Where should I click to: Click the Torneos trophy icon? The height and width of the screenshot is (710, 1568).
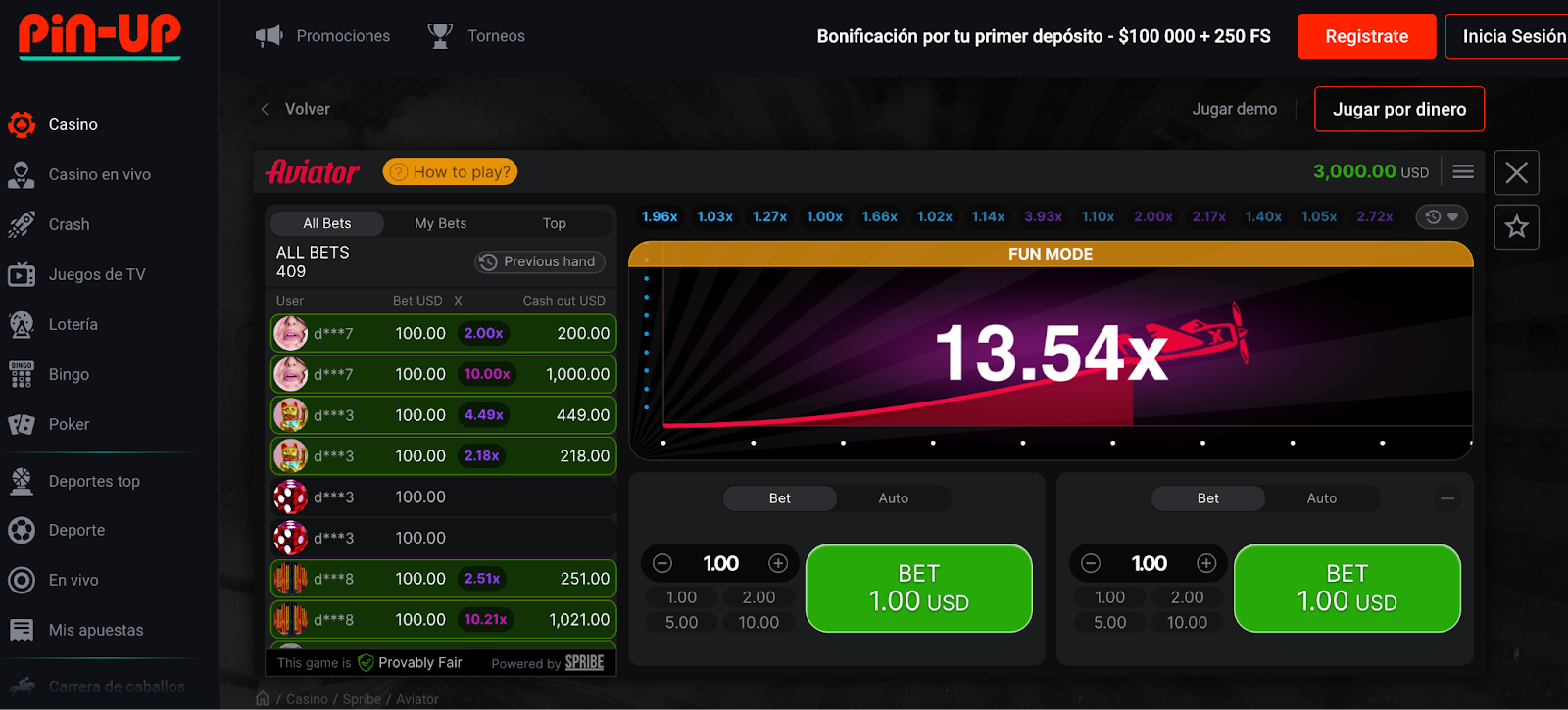point(440,36)
